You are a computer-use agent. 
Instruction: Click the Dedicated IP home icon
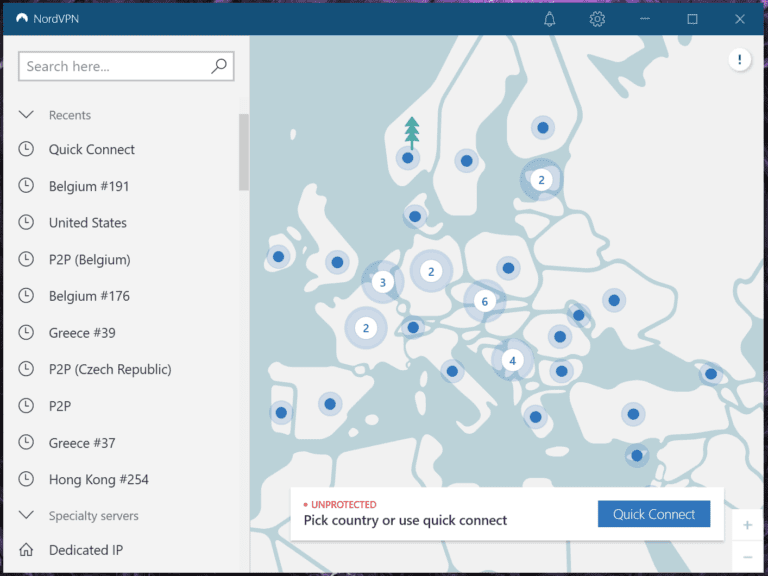point(27,550)
